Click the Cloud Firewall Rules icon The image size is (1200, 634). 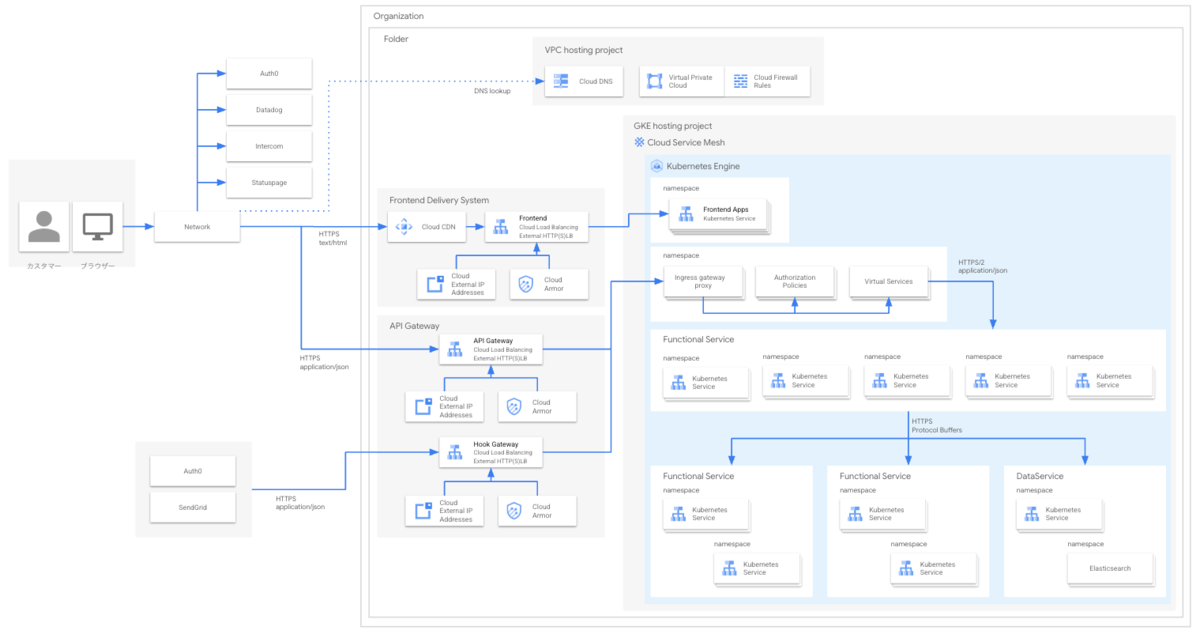741,81
